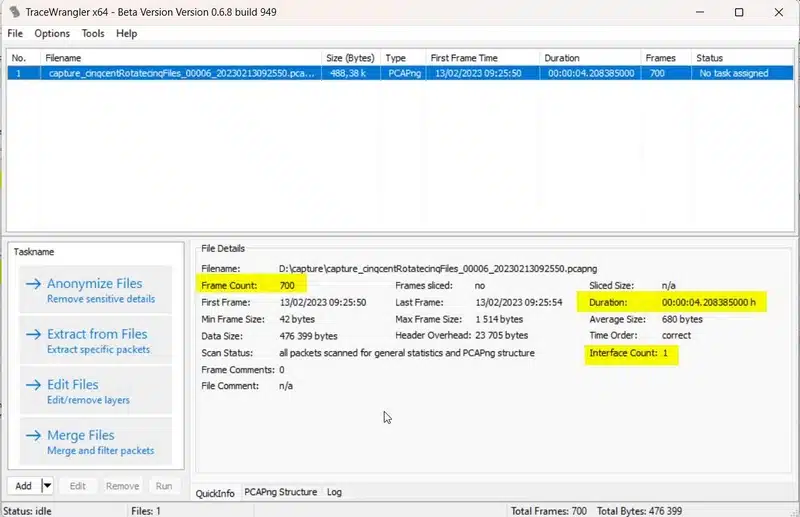Click the Add button
This screenshot has height=517, width=800.
point(23,485)
